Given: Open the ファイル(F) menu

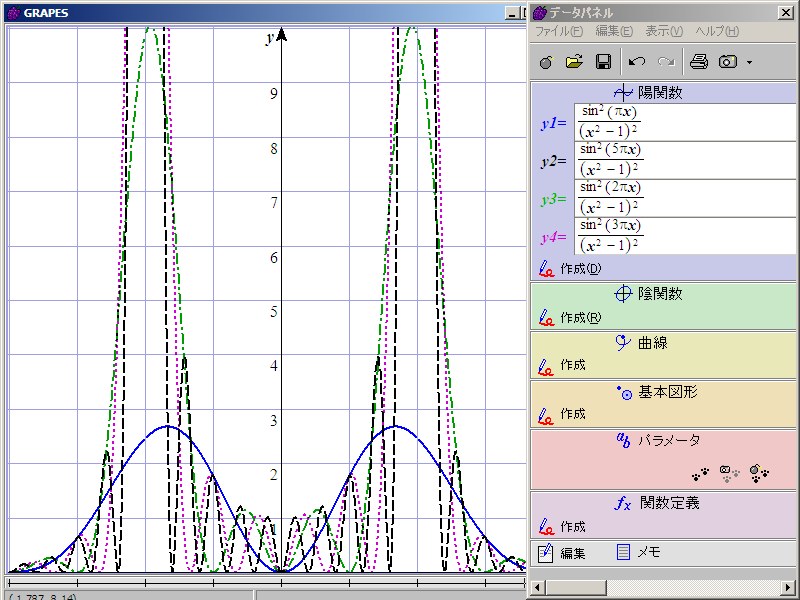Looking at the screenshot, I should tap(559, 31).
